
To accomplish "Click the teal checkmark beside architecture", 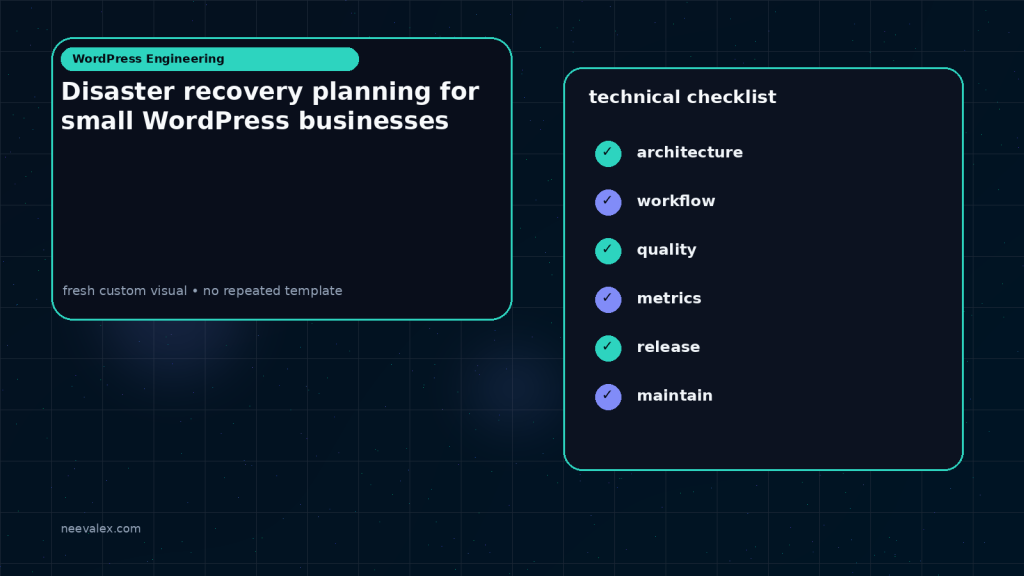I will [608, 153].
